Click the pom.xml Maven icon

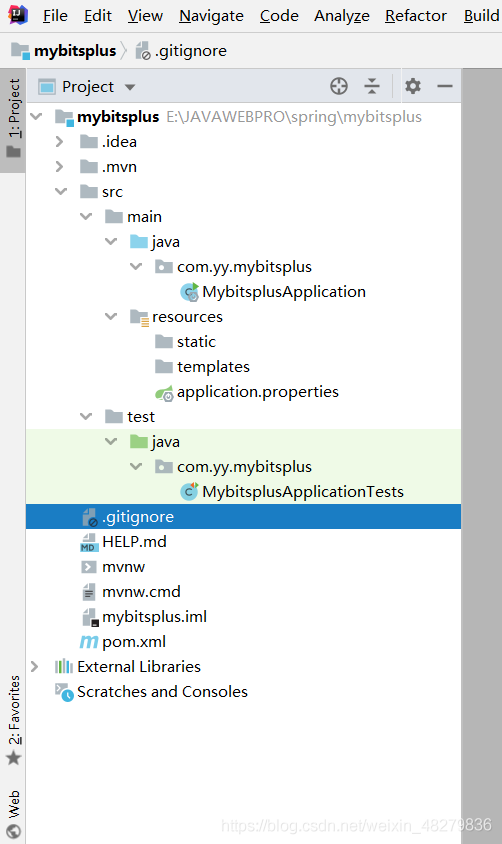click(89, 642)
